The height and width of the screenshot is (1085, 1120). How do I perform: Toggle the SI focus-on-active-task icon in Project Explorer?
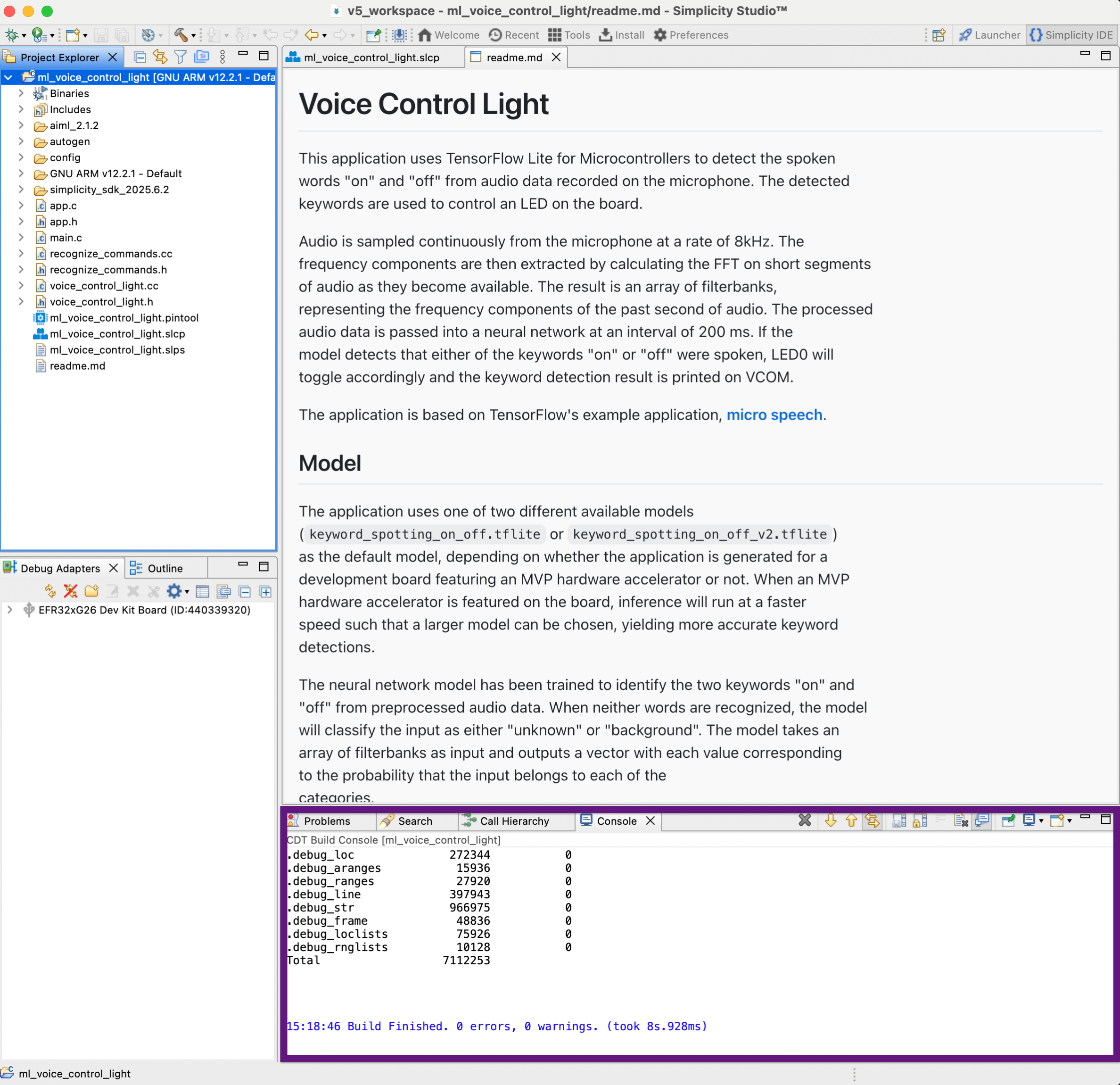click(x=202, y=57)
